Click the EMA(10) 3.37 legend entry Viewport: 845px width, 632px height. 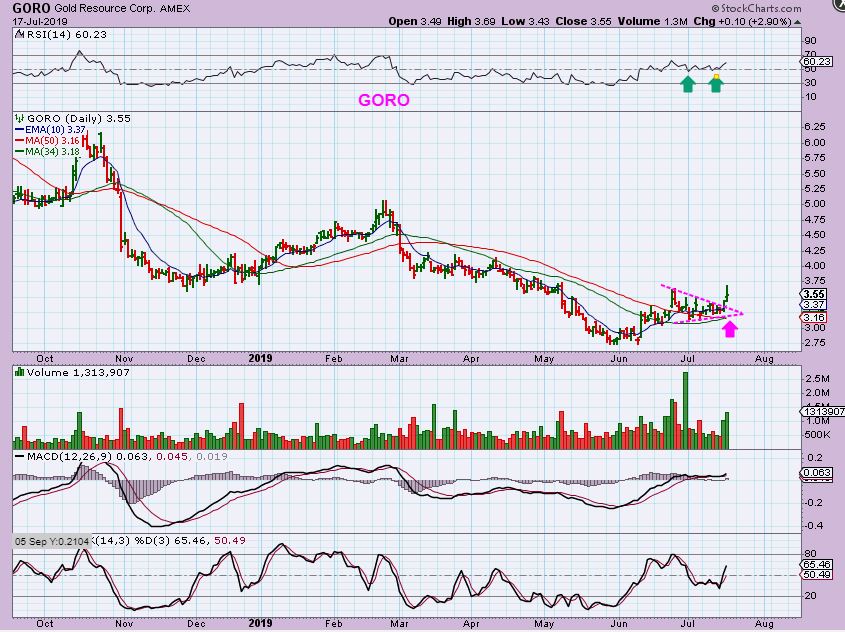click(x=56, y=130)
